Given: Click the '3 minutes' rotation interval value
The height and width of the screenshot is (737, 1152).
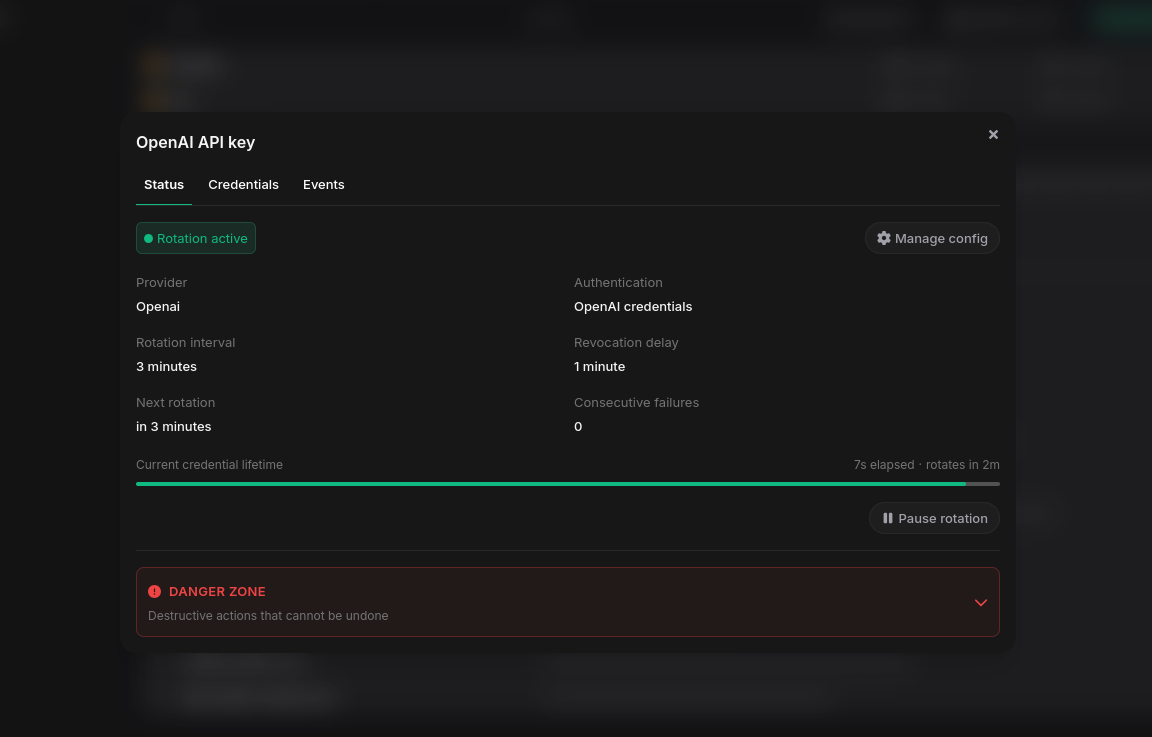Looking at the screenshot, I should tap(166, 367).
